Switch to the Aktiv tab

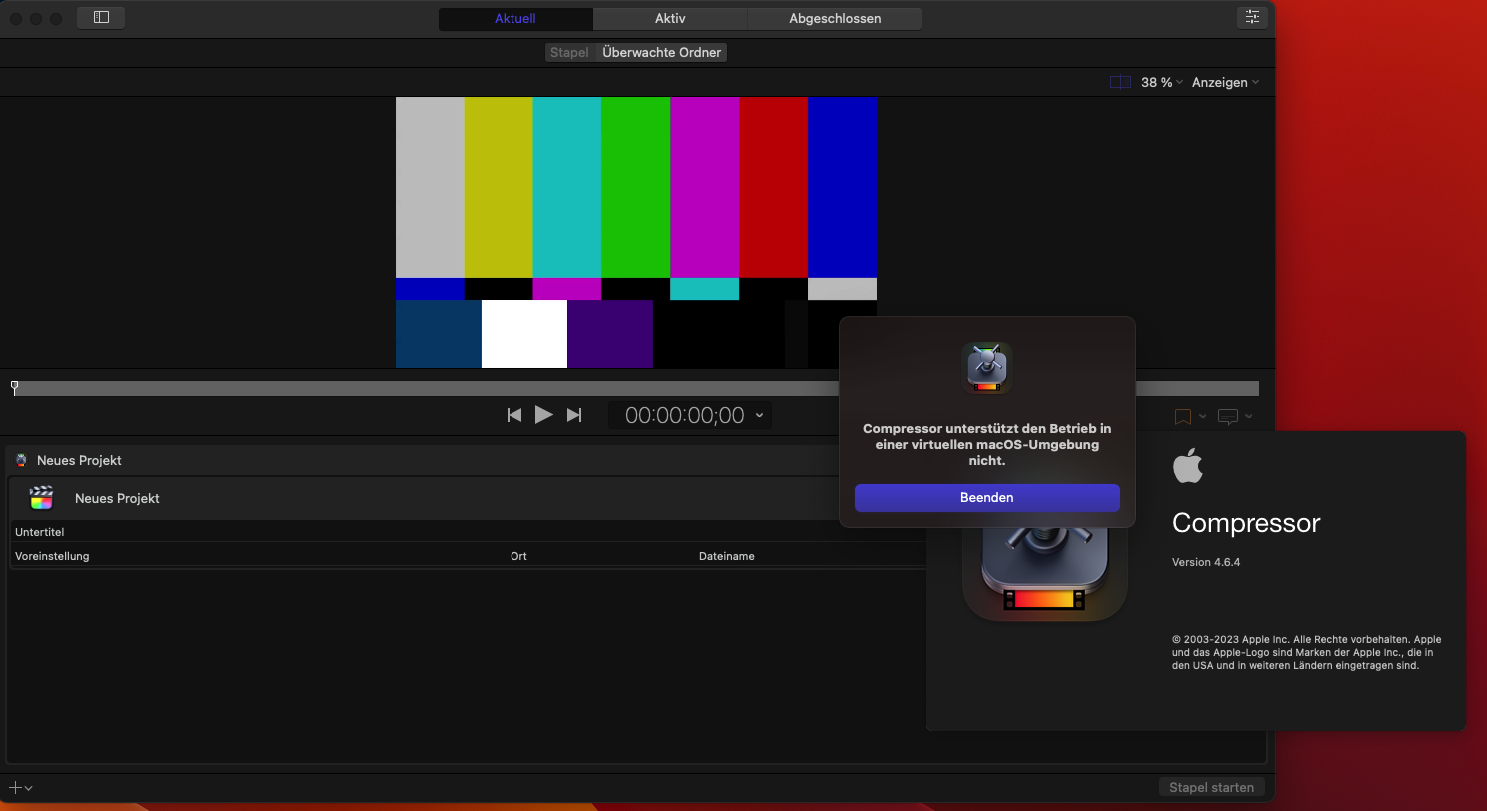point(670,19)
